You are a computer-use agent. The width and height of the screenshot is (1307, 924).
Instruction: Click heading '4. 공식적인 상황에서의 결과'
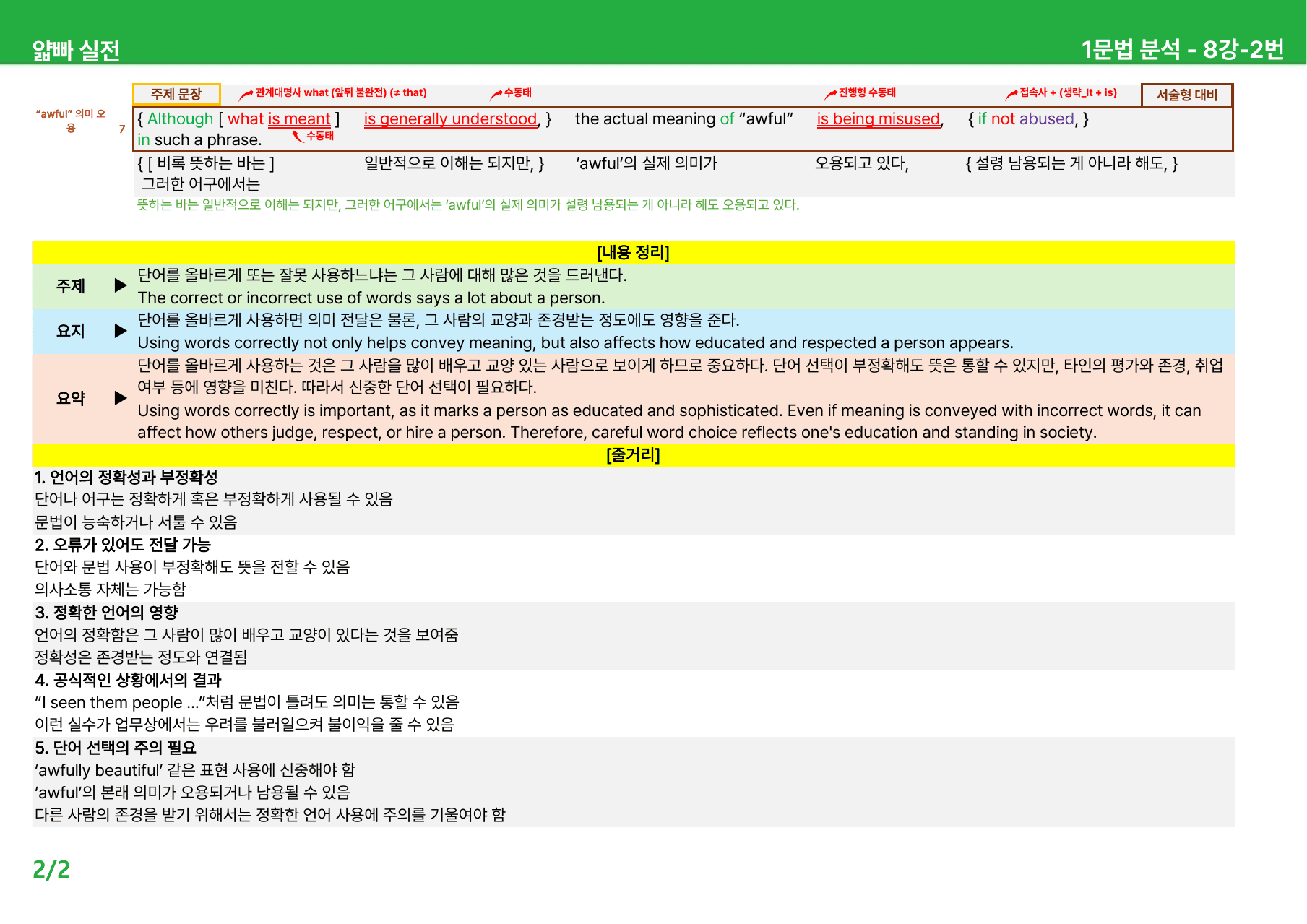[128, 680]
